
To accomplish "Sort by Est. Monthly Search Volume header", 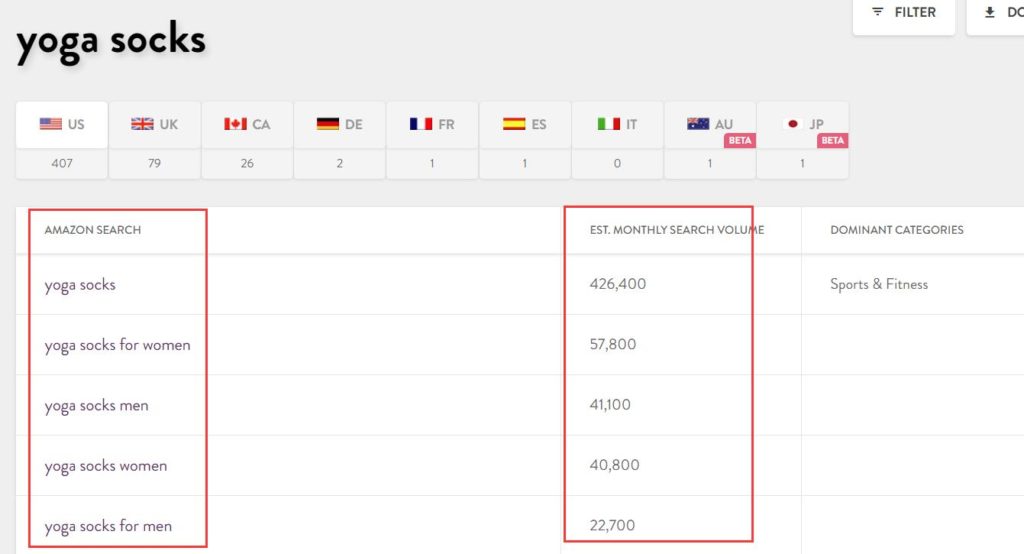I will (677, 230).
